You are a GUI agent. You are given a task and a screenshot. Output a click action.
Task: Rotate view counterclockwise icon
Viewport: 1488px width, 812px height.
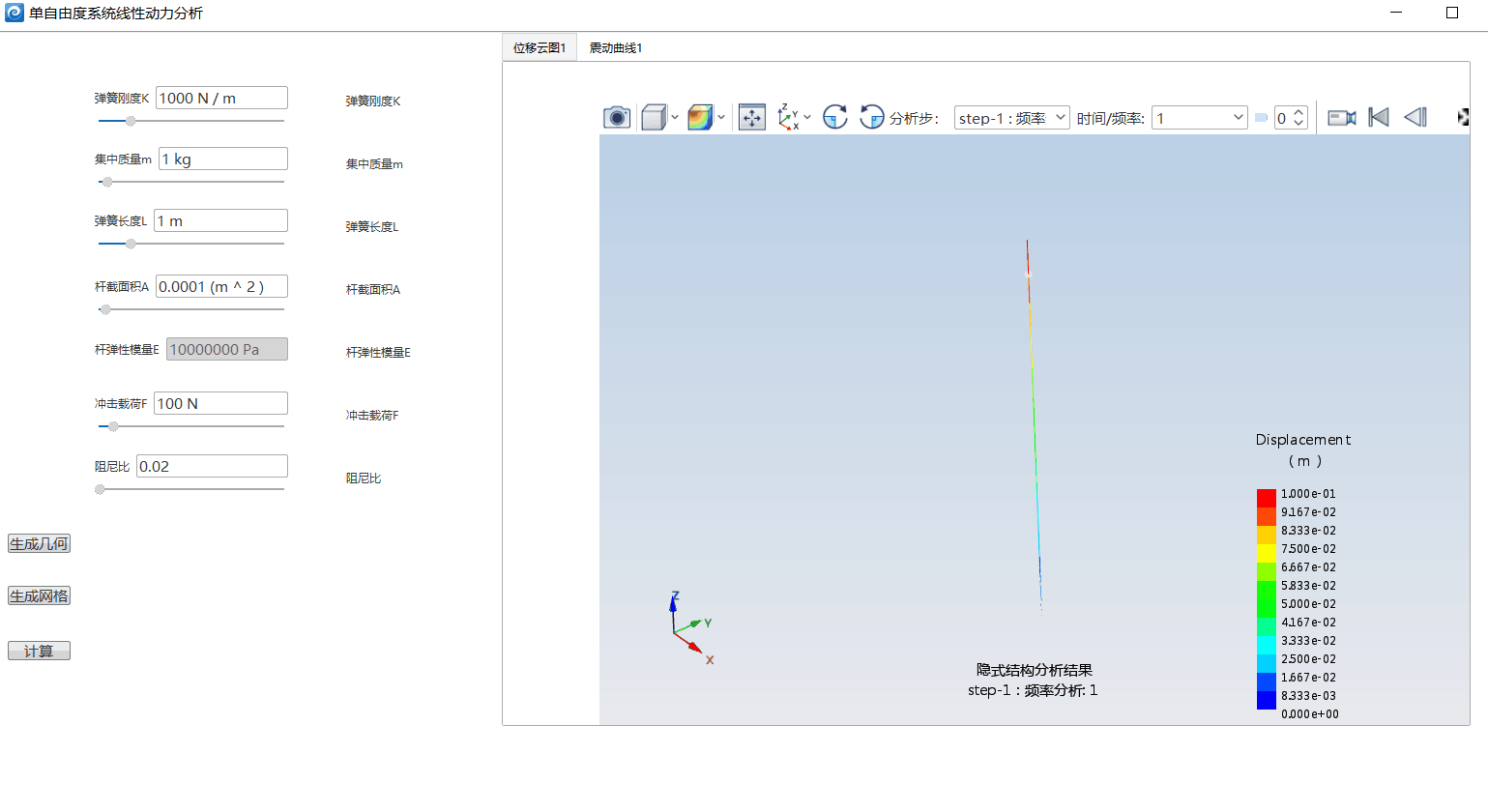click(872, 118)
